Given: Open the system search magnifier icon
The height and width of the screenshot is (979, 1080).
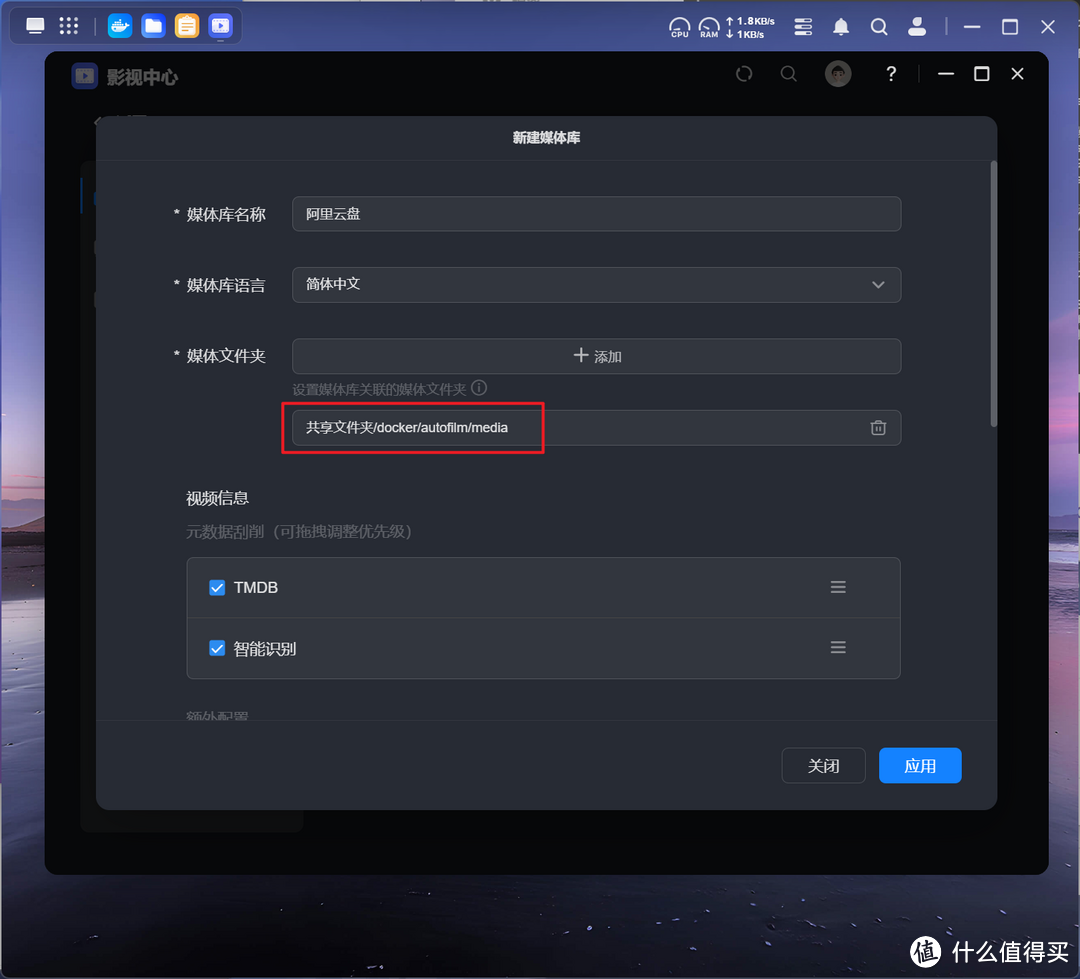Looking at the screenshot, I should [x=879, y=27].
